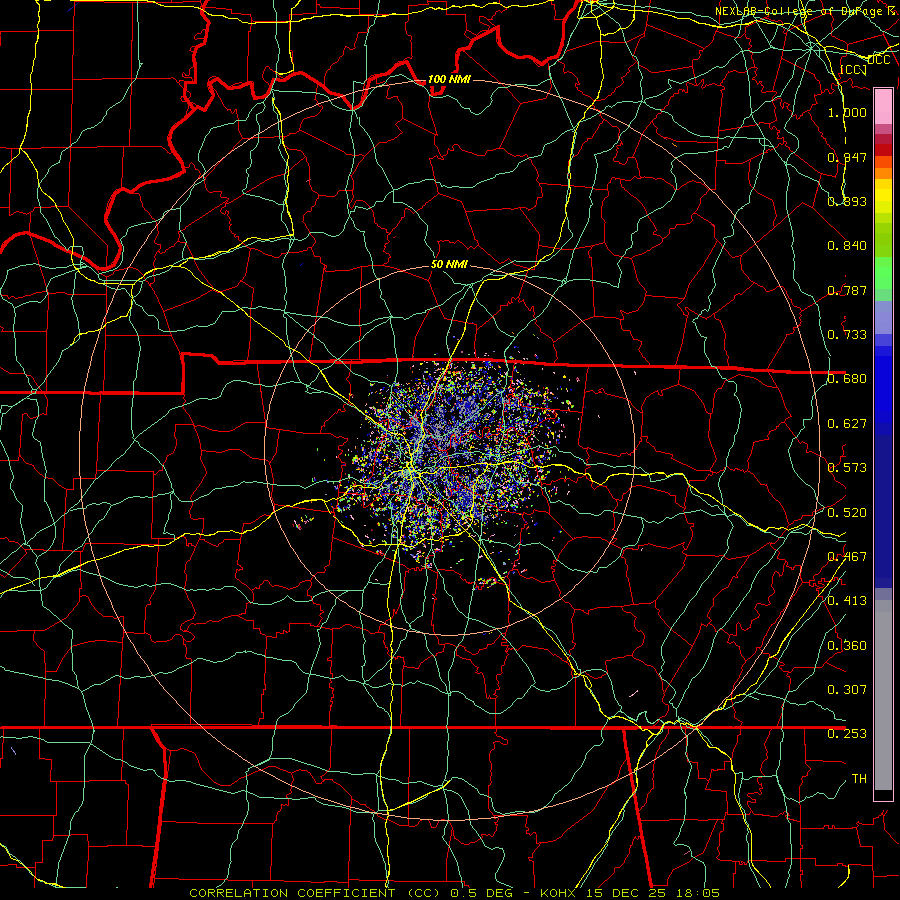
Task: Click the 0.253 legend value
Action: (847, 734)
